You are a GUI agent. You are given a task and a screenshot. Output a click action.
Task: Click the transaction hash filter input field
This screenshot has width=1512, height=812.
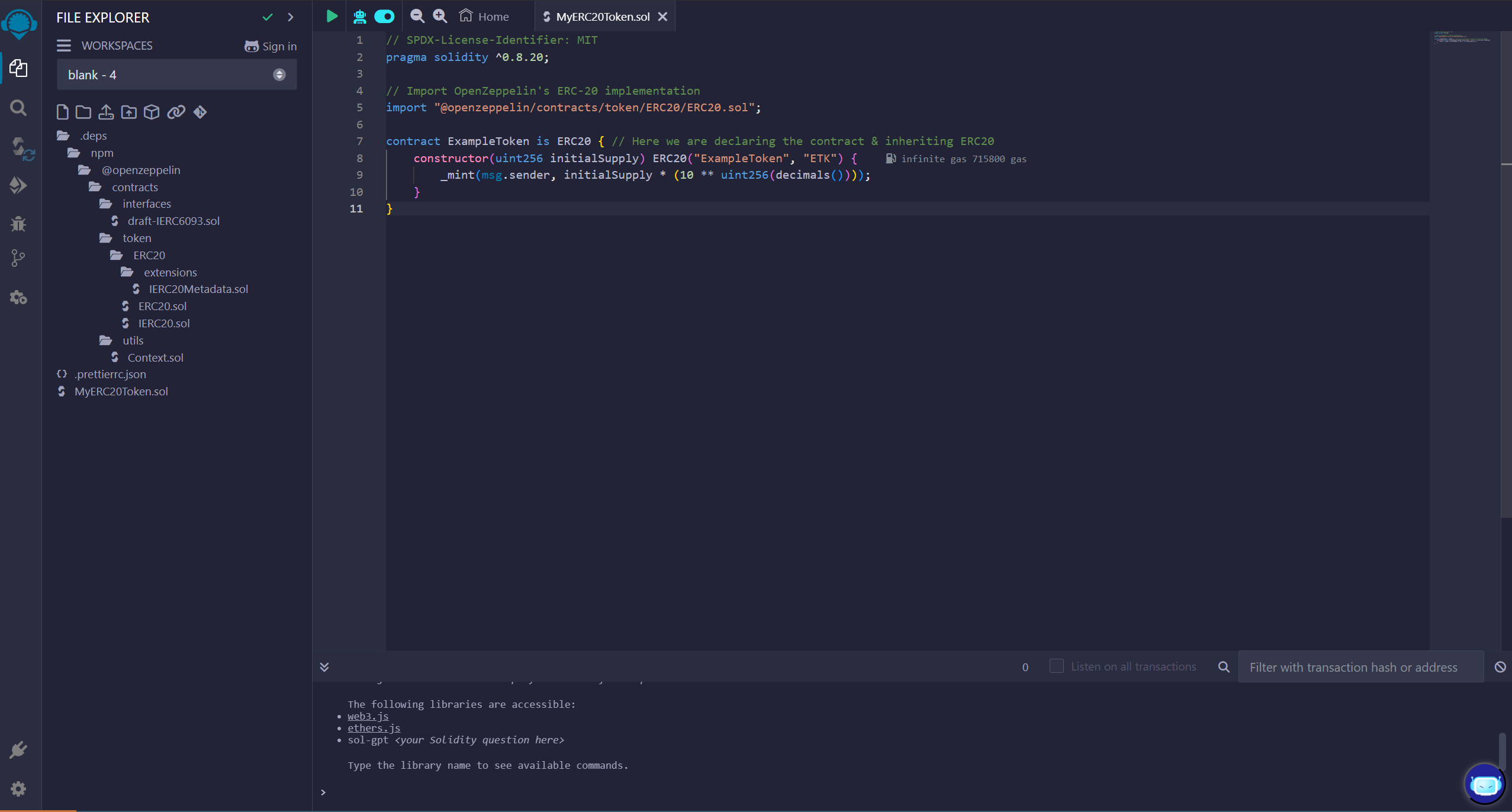click(1360, 667)
